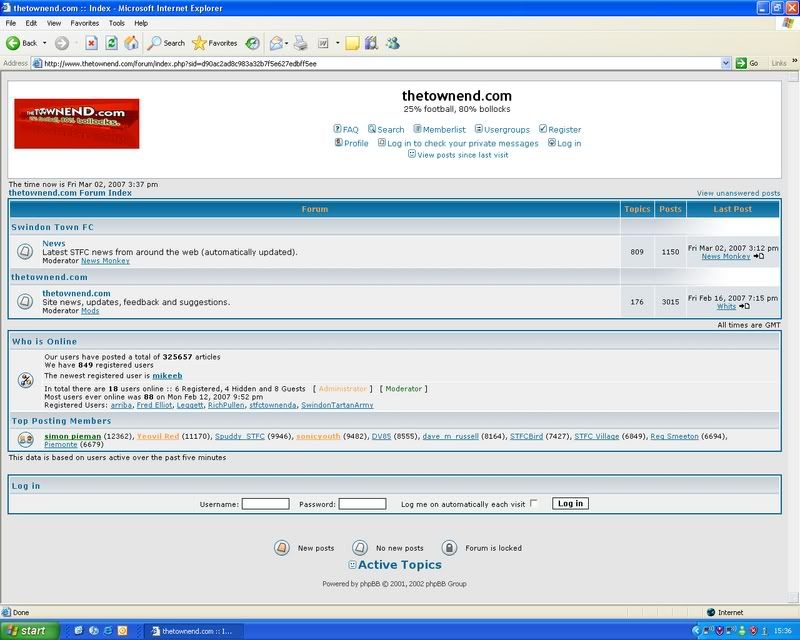Go to the Home page icon
The width and height of the screenshot is (800, 640).
coord(131,43)
